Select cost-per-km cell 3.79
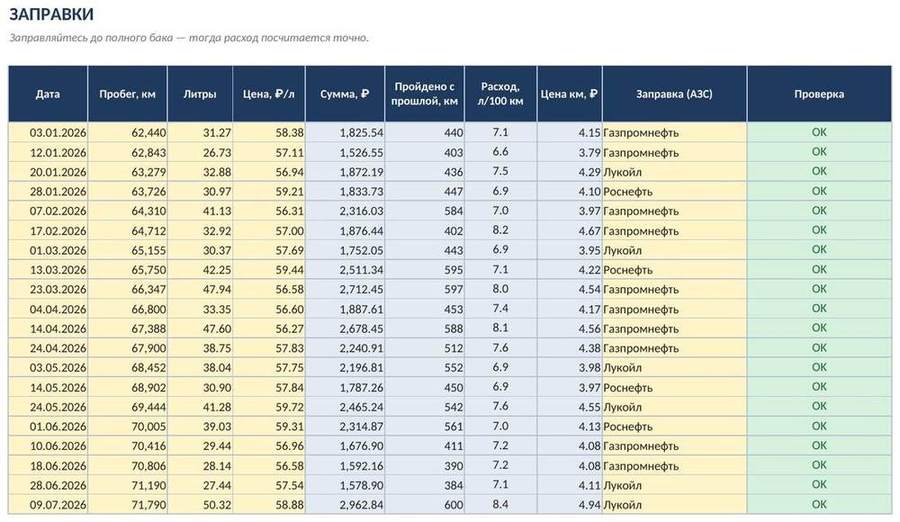Image resolution: width=900 pixels, height=522 pixels. coord(569,152)
